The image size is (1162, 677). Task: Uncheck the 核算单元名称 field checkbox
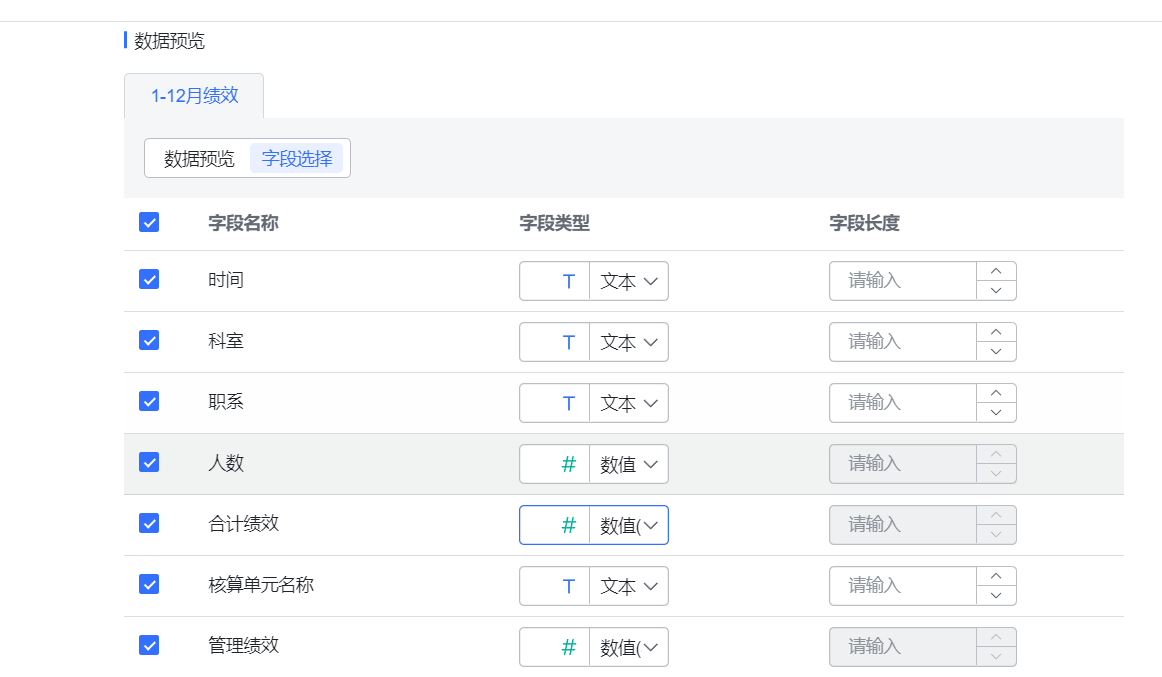(x=149, y=584)
